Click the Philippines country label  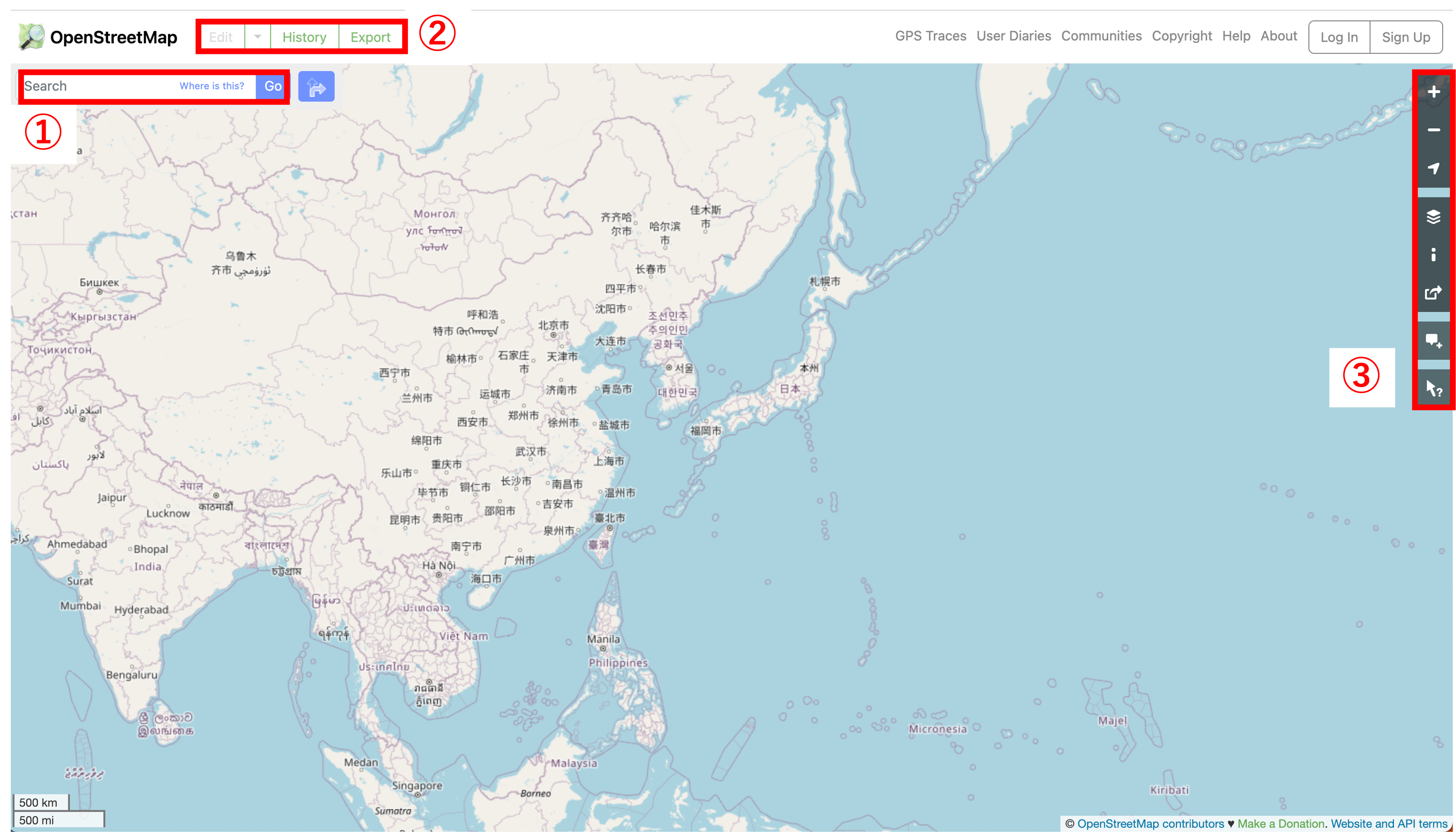[x=618, y=663]
